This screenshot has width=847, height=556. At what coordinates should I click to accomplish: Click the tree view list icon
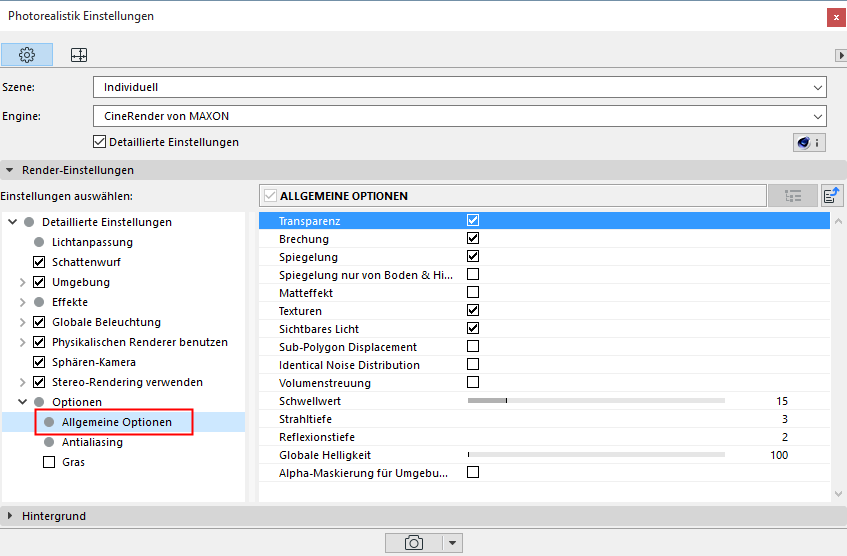coord(792,196)
